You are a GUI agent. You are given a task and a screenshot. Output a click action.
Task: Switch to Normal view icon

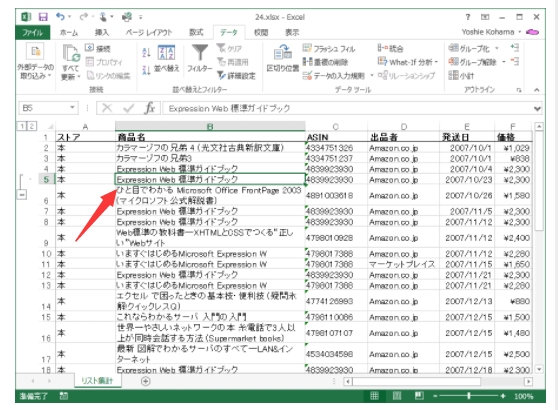pos(374,396)
